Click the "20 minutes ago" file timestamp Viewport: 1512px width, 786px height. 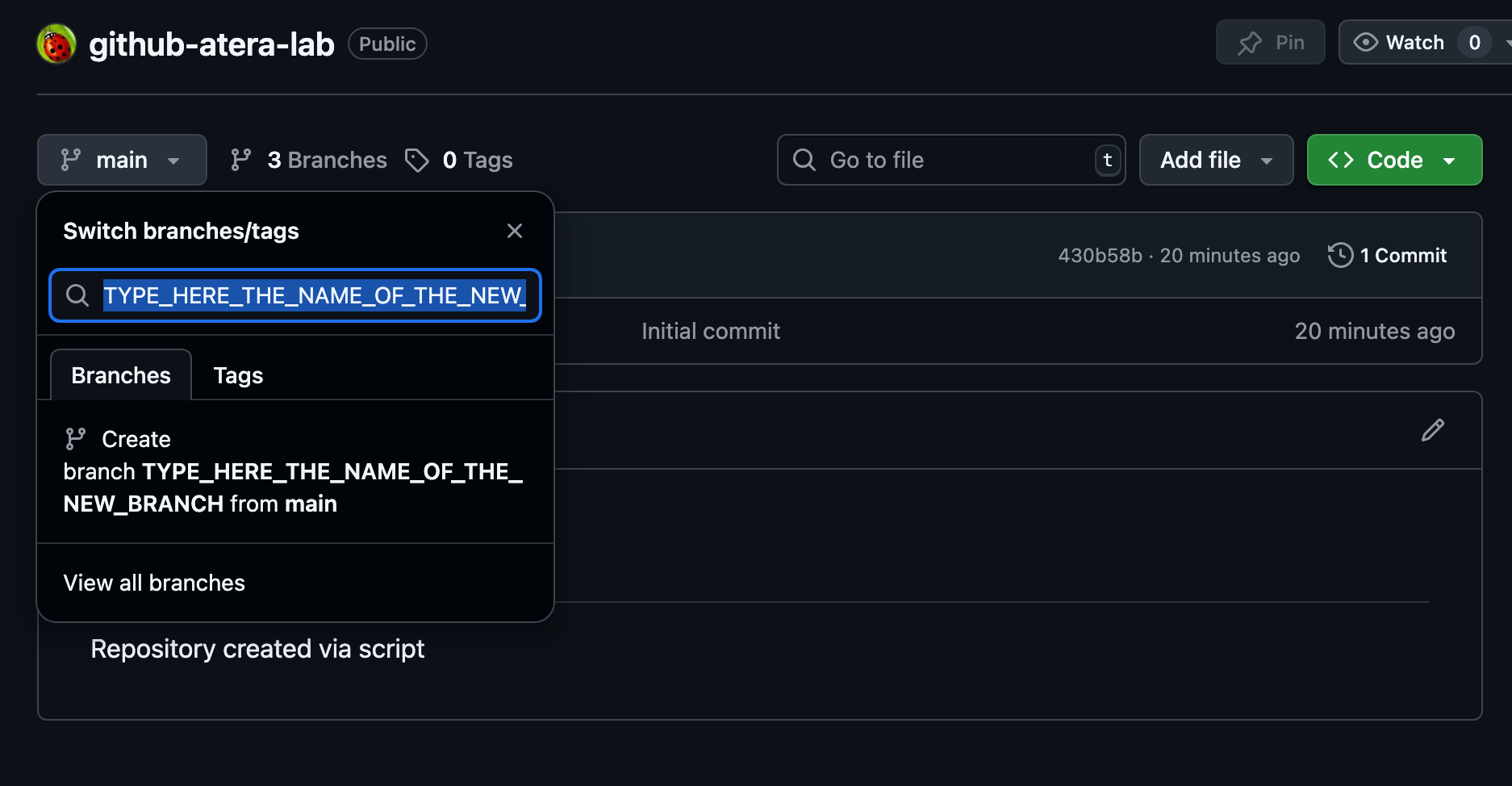pos(1375,331)
